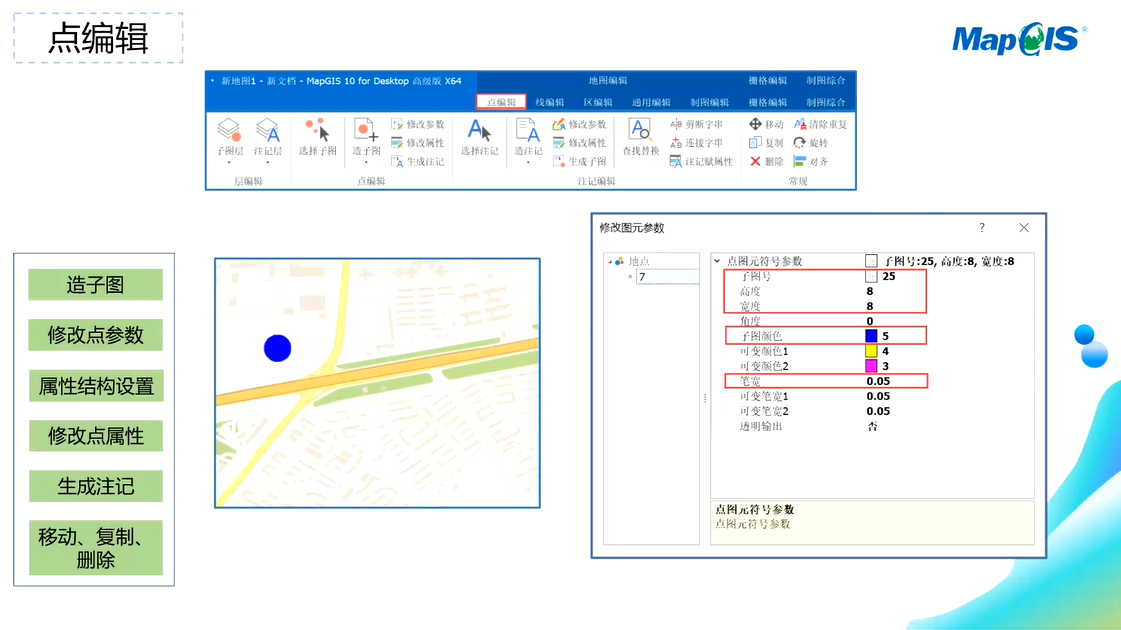This screenshot has height=630, width=1121.
Task: Close the 修改图元参数 dialog
Action: pyautogui.click(x=1024, y=227)
